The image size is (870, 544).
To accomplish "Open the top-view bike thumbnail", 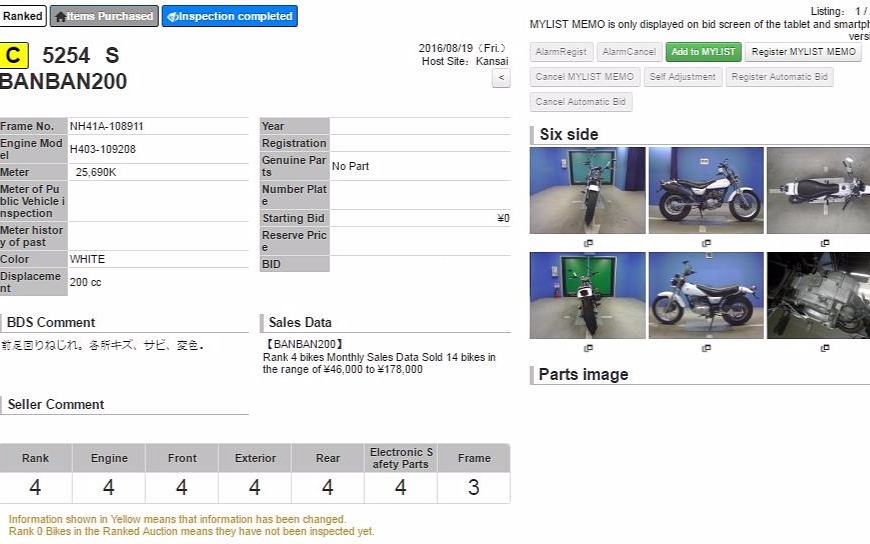I will 818,190.
